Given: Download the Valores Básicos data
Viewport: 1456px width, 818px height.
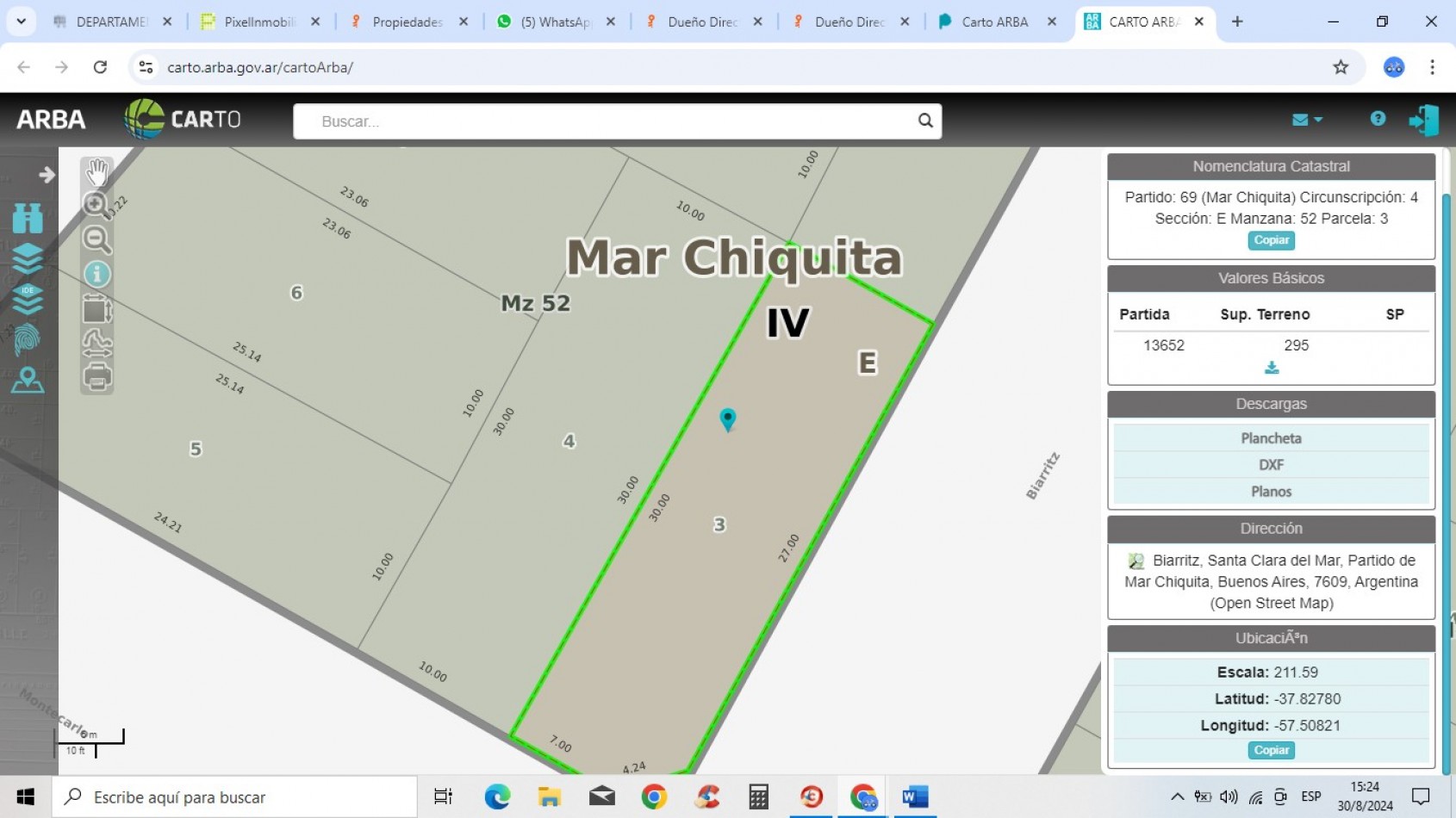Looking at the screenshot, I should [x=1271, y=368].
